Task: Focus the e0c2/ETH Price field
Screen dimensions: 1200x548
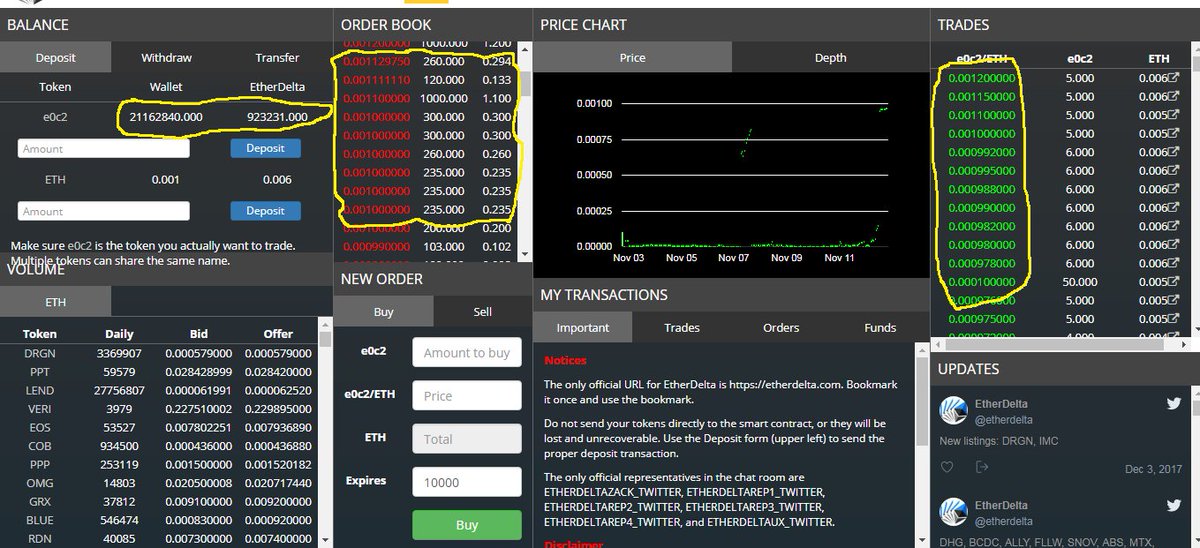Action: (467, 395)
